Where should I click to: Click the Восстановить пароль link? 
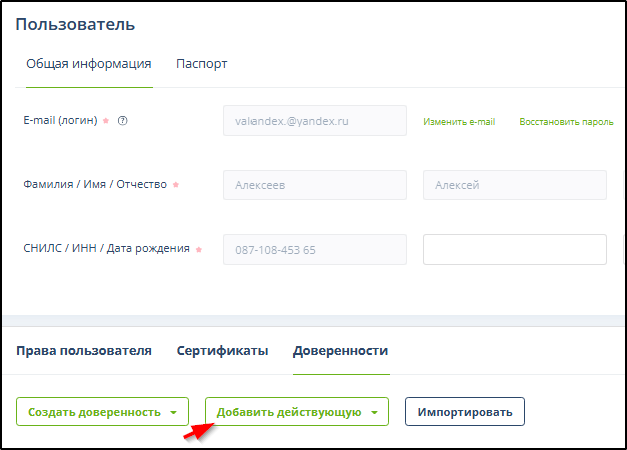coord(566,122)
